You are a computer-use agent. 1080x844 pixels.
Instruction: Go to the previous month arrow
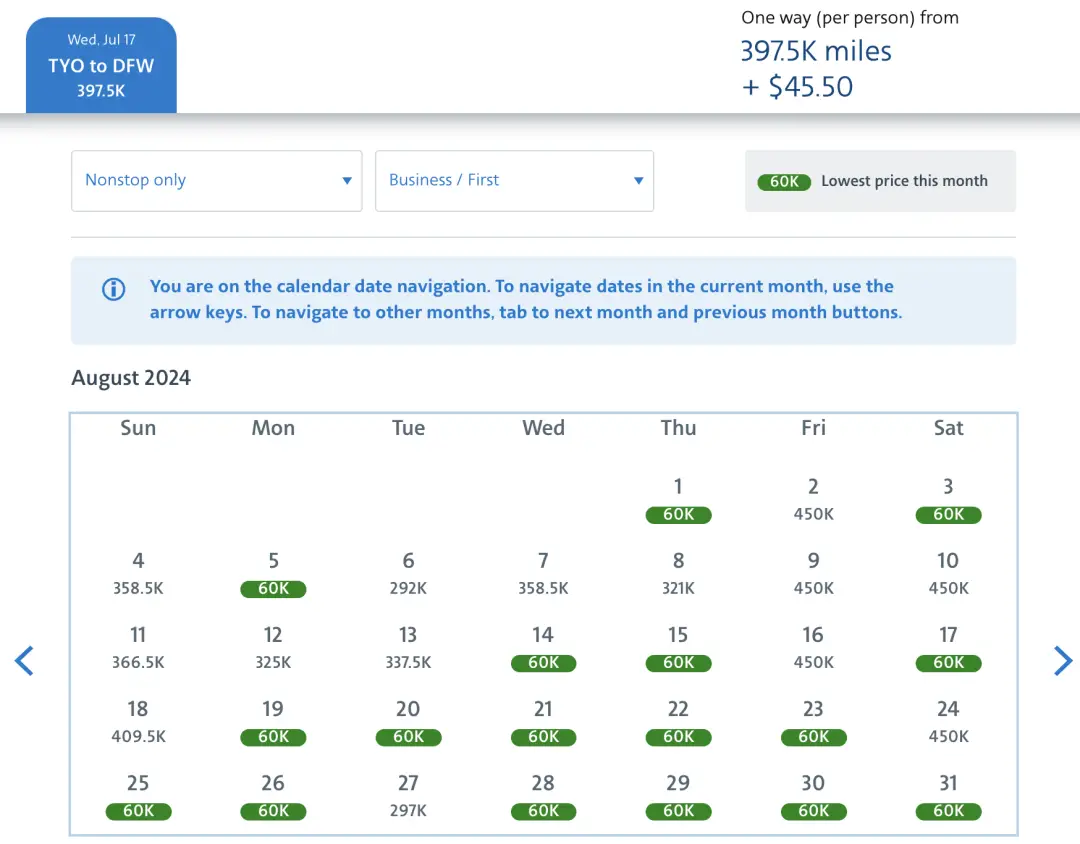point(25,660)
